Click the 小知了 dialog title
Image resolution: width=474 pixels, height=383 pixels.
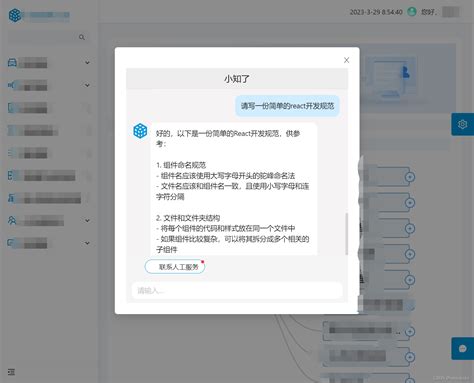237,79
